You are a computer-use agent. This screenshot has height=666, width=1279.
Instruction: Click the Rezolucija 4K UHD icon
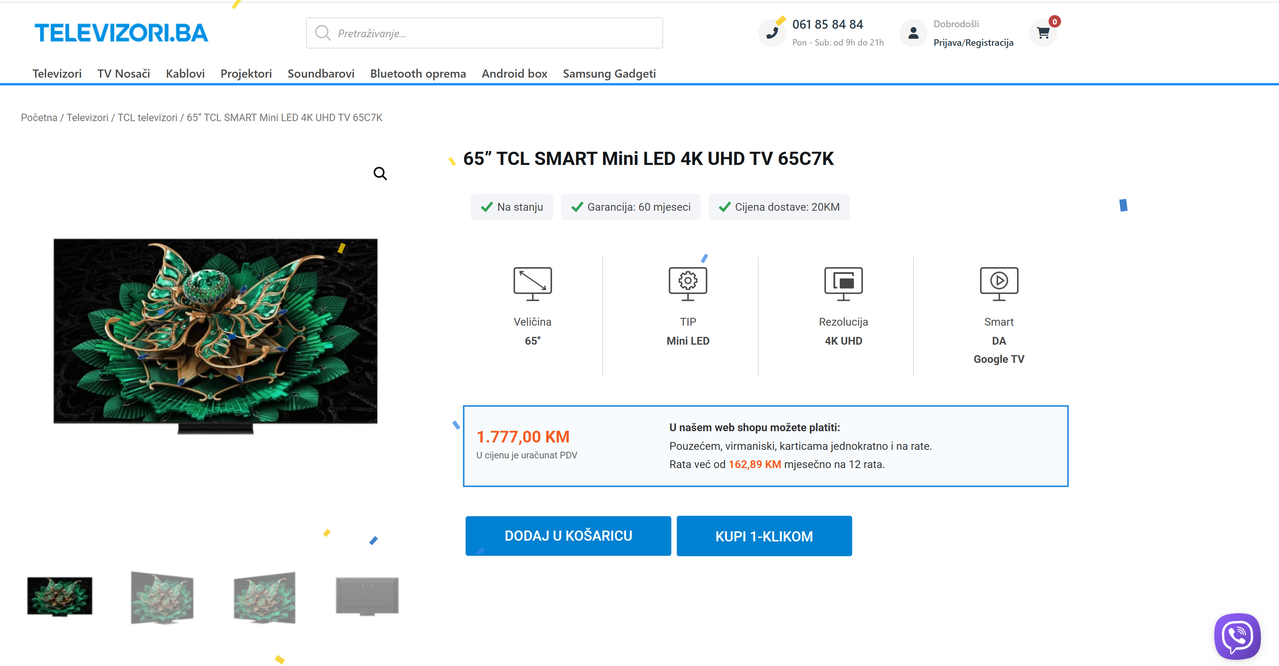tap(843, 284)
